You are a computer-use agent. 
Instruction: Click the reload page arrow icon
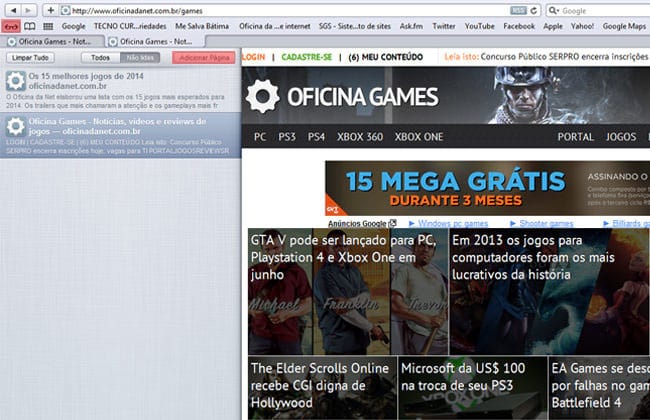534,11
